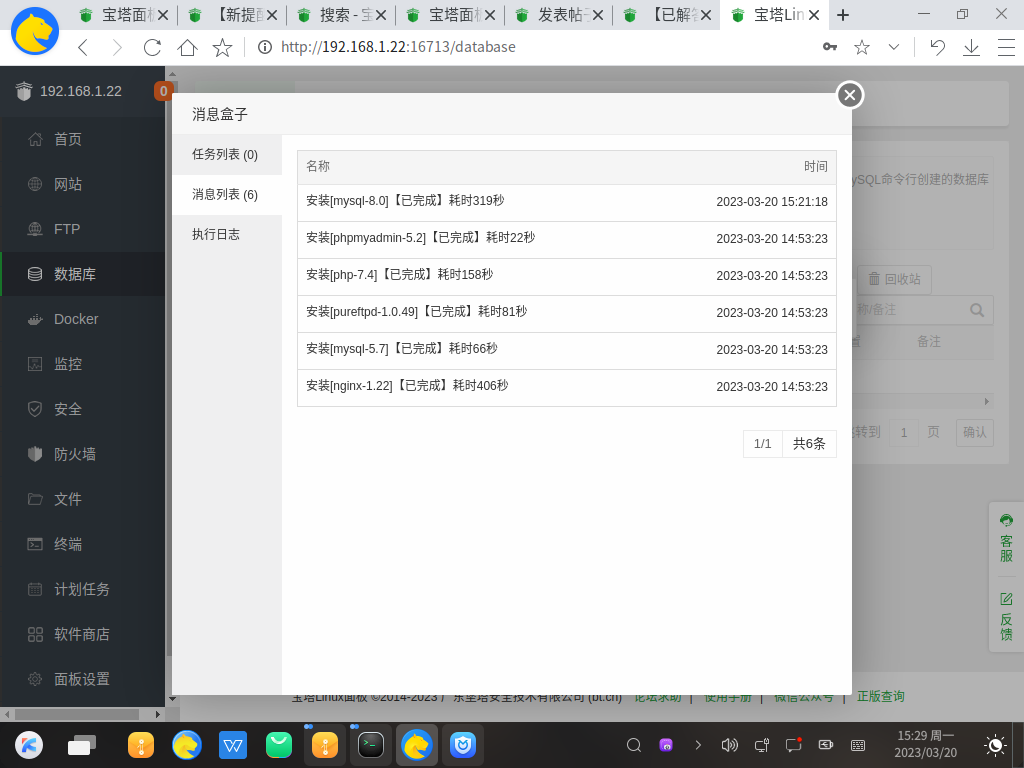Viewport: 1024px width, 768px height.
Task: Click sidebar horizontal scrollbar right arrow
Action: tap(157, 714)
